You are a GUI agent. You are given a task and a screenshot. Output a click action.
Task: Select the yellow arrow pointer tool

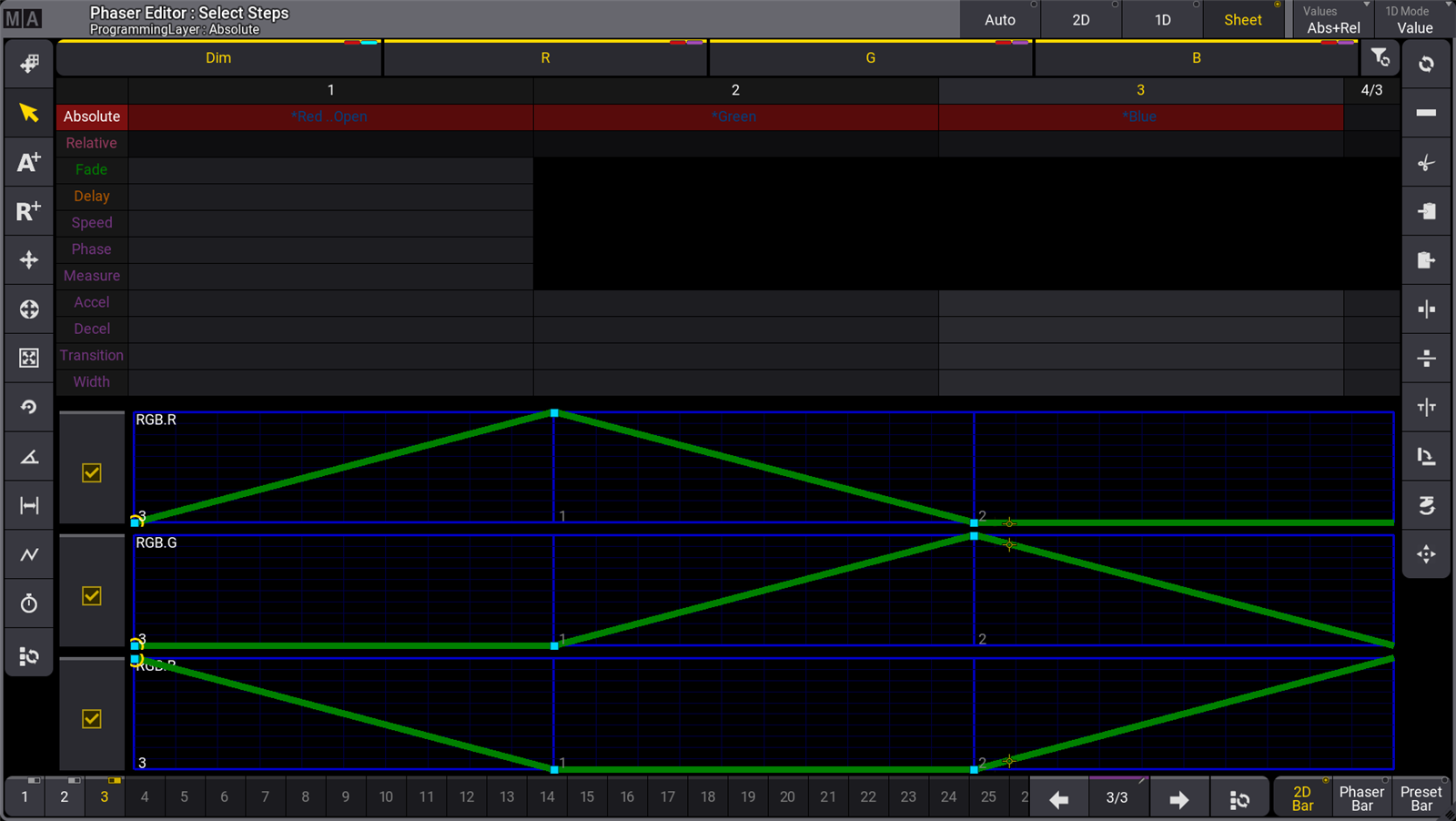click(29, 113)
